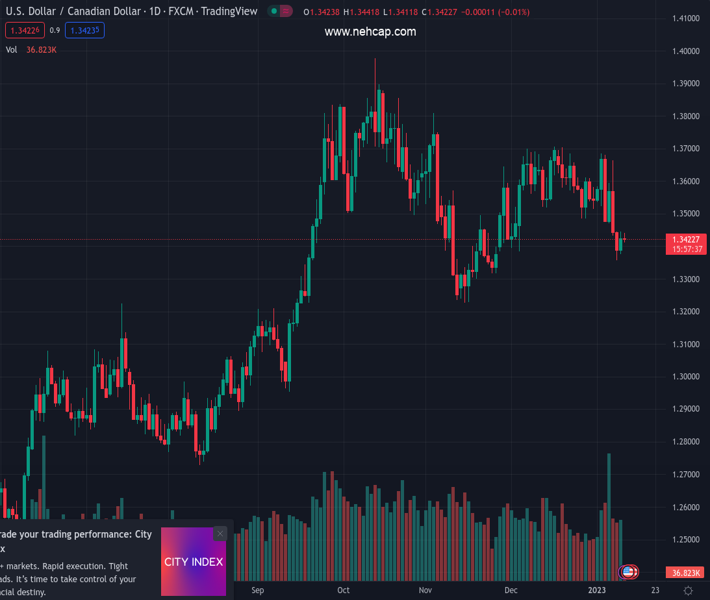Click the 2023 label on time axis

(x=597, y=590)
